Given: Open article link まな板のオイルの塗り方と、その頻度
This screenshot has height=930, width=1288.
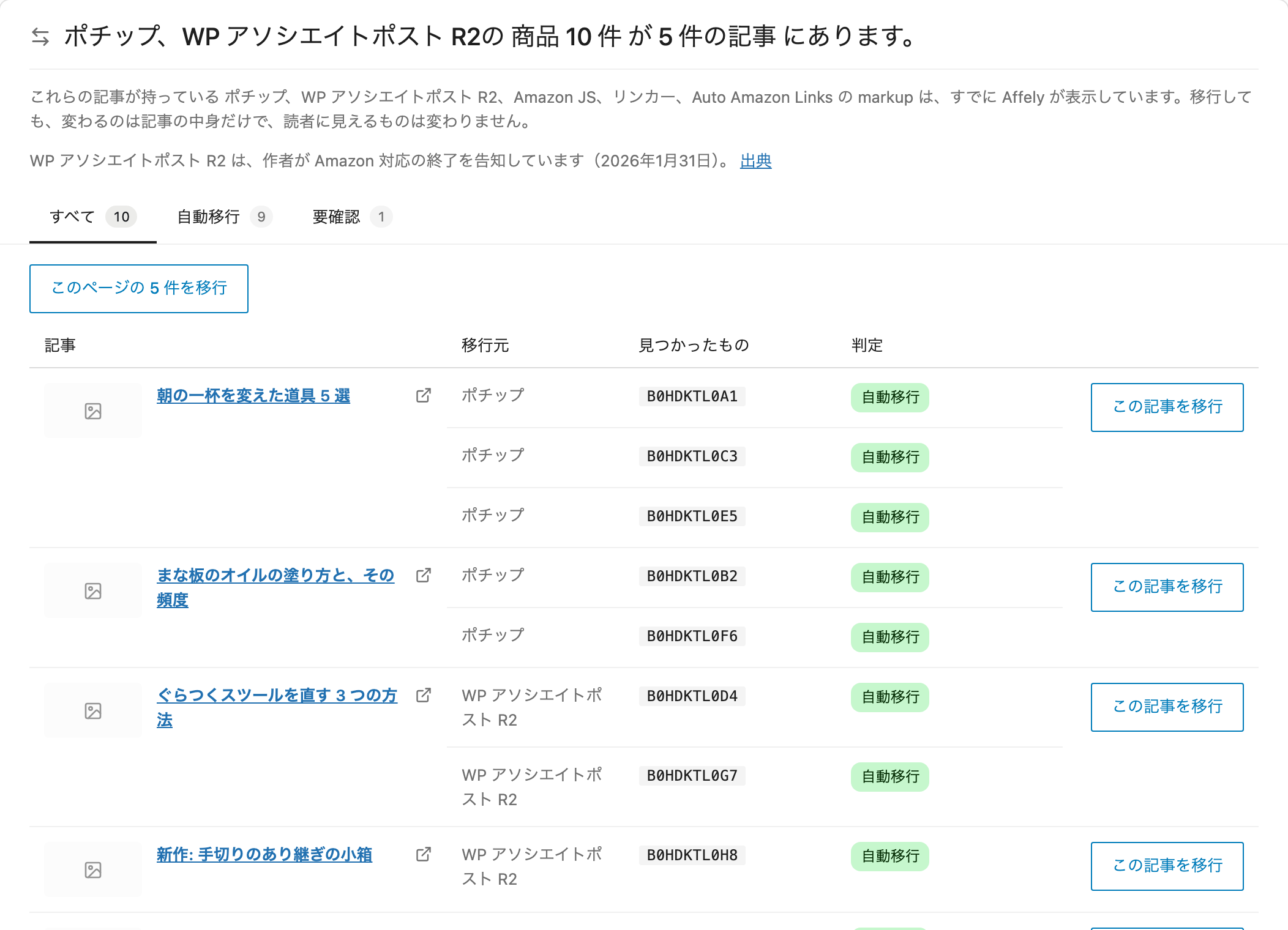Looking at the screenshot, I should (x=275, y=587).
